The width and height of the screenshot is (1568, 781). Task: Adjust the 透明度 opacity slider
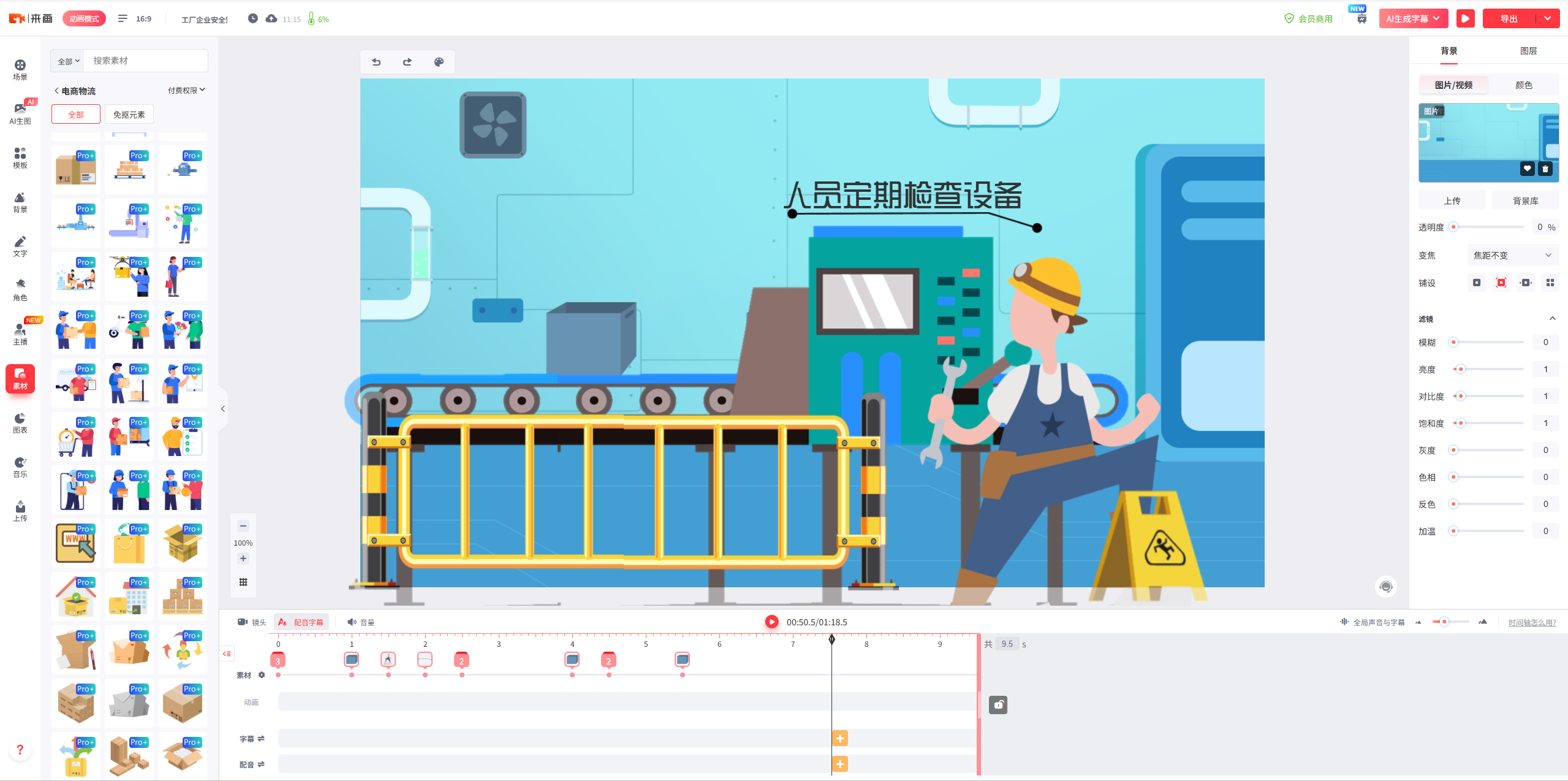pos(1488,227)
